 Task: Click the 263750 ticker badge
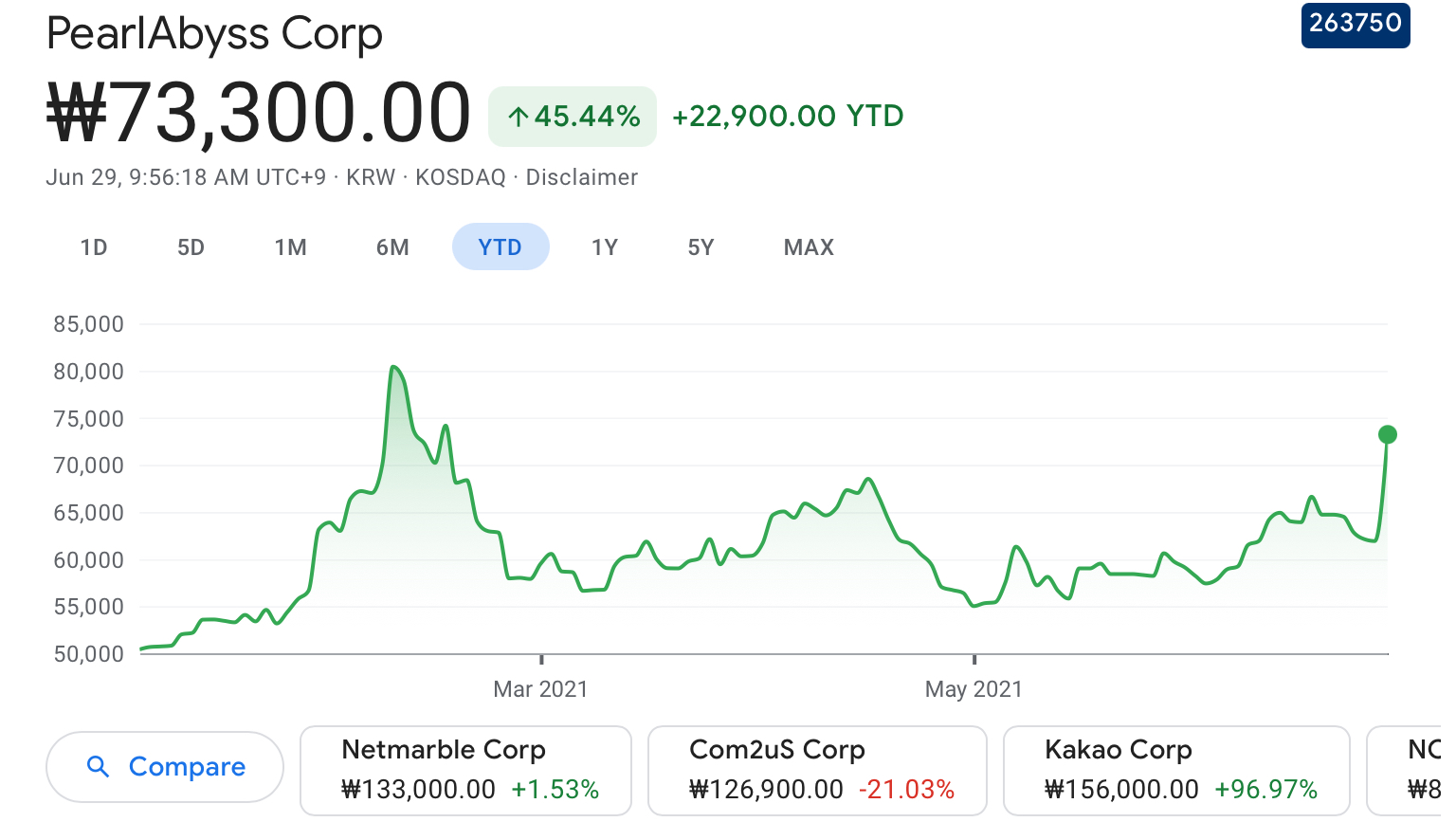coord(1355,24)
